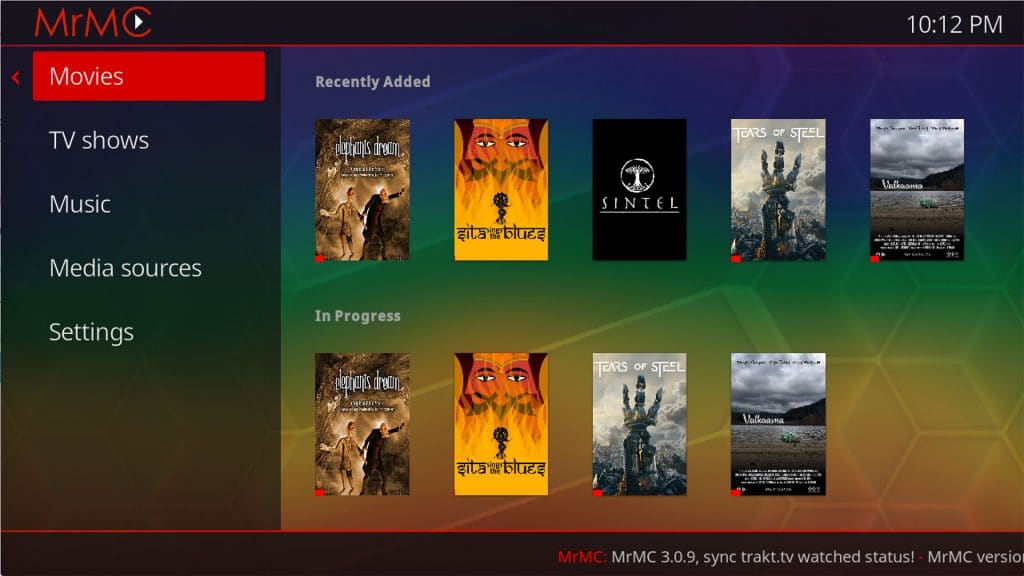Resume Sita Sings the Blues in In Progress

[501, 424]
